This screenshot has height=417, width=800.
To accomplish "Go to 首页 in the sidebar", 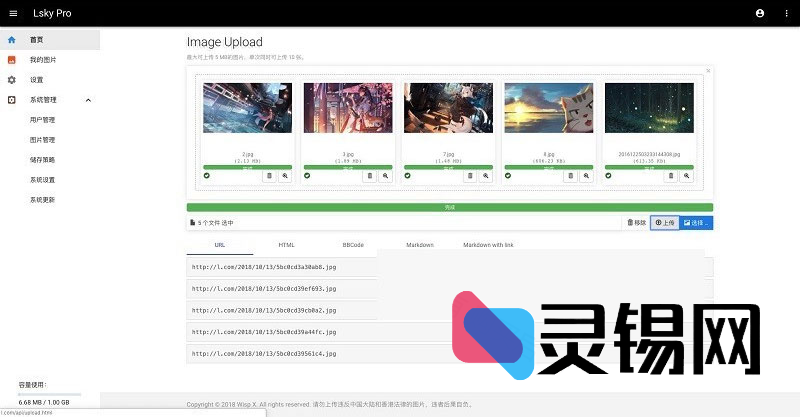I will [x=50, y=40].
